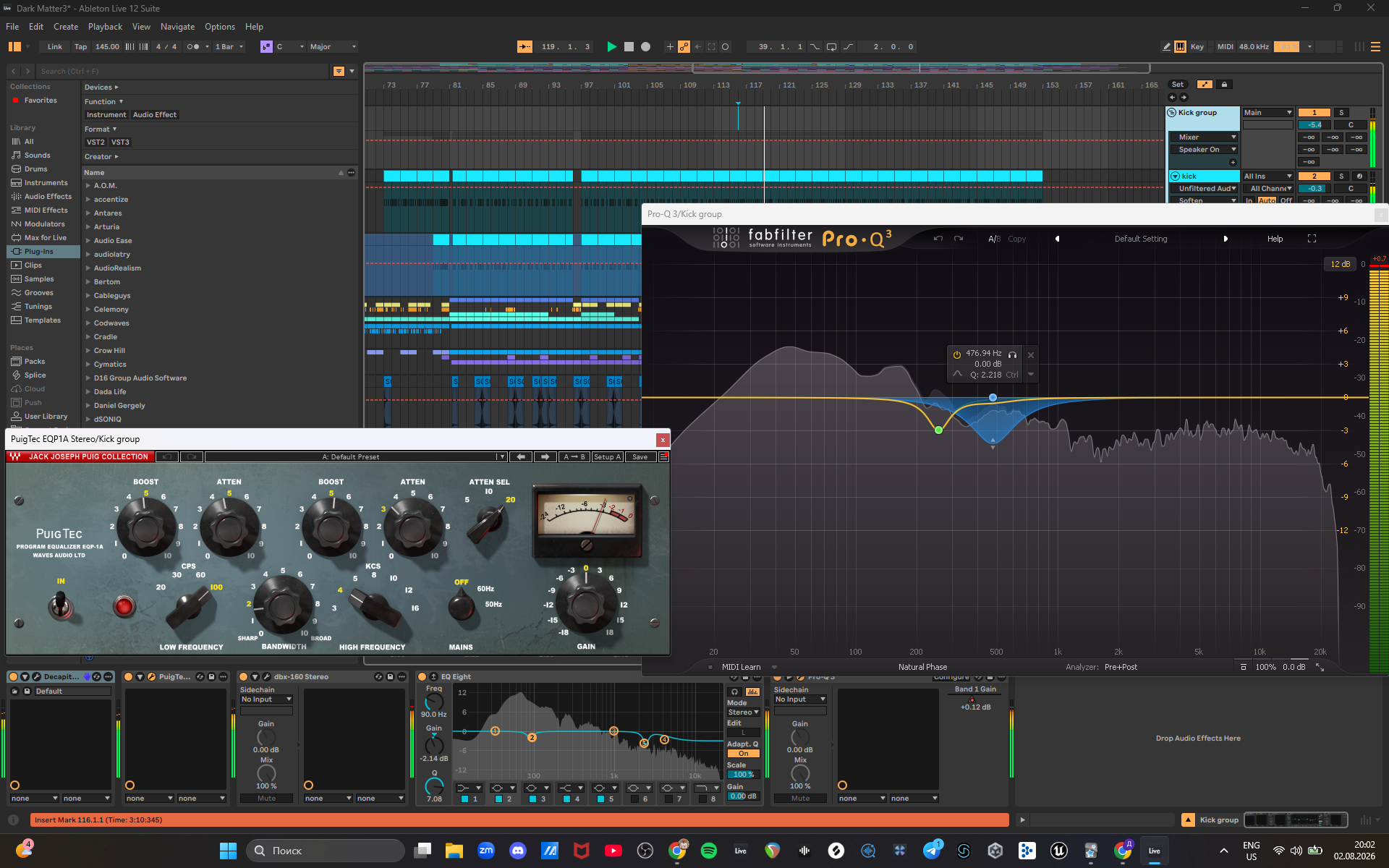
Task: Click the PuigTec low frequency BOOST knob
Action: tap(146, 526)
